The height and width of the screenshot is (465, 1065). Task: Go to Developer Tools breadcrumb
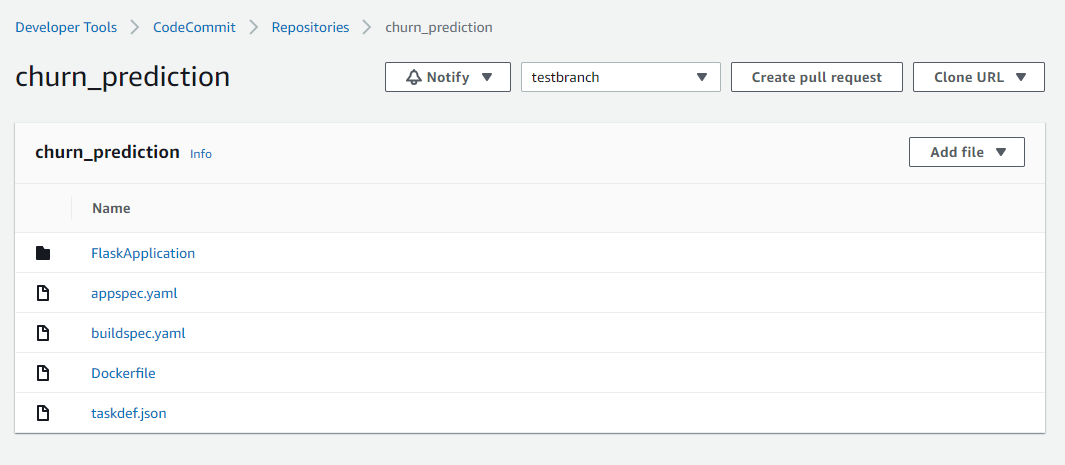pyautogui.click(x=66, y=28)
